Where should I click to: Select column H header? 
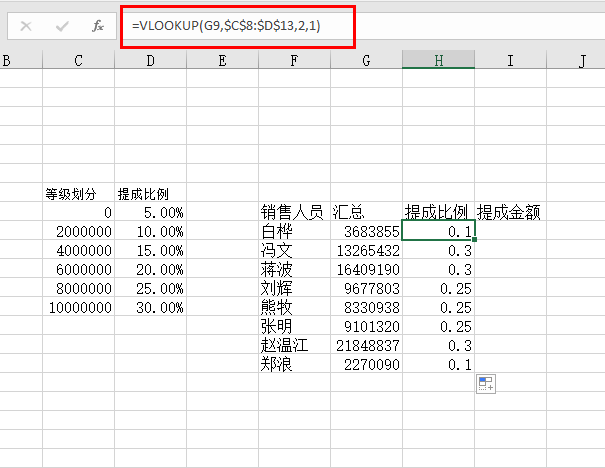[x=438, y=62]
